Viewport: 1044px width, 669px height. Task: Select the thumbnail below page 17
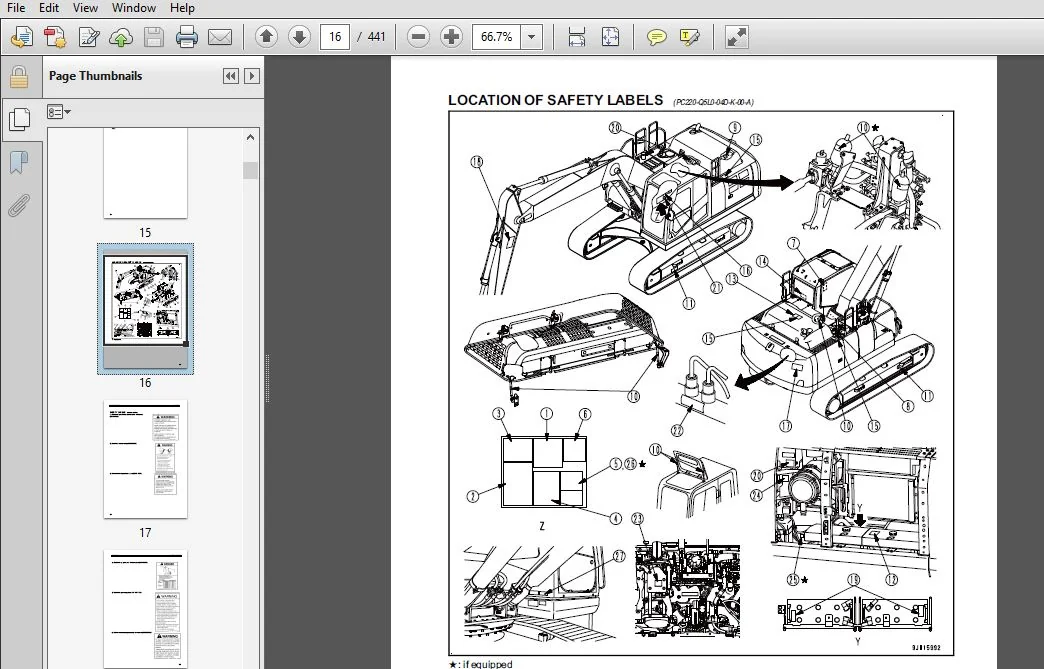click(x=145, y=608)
